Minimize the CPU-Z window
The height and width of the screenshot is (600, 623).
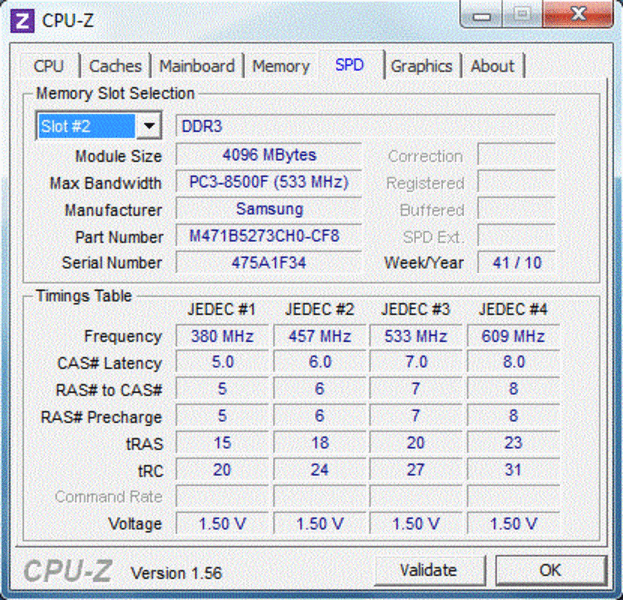point(482,15)
